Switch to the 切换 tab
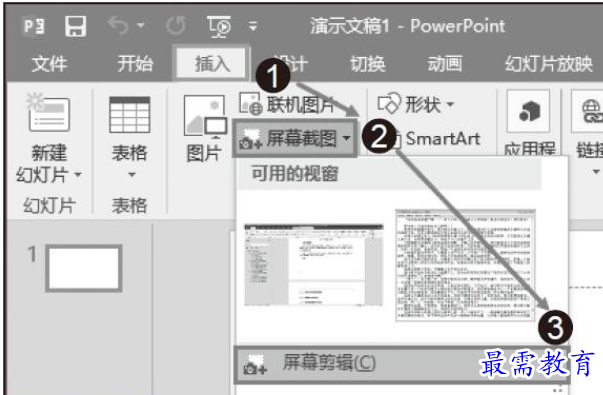 [367, 63]
